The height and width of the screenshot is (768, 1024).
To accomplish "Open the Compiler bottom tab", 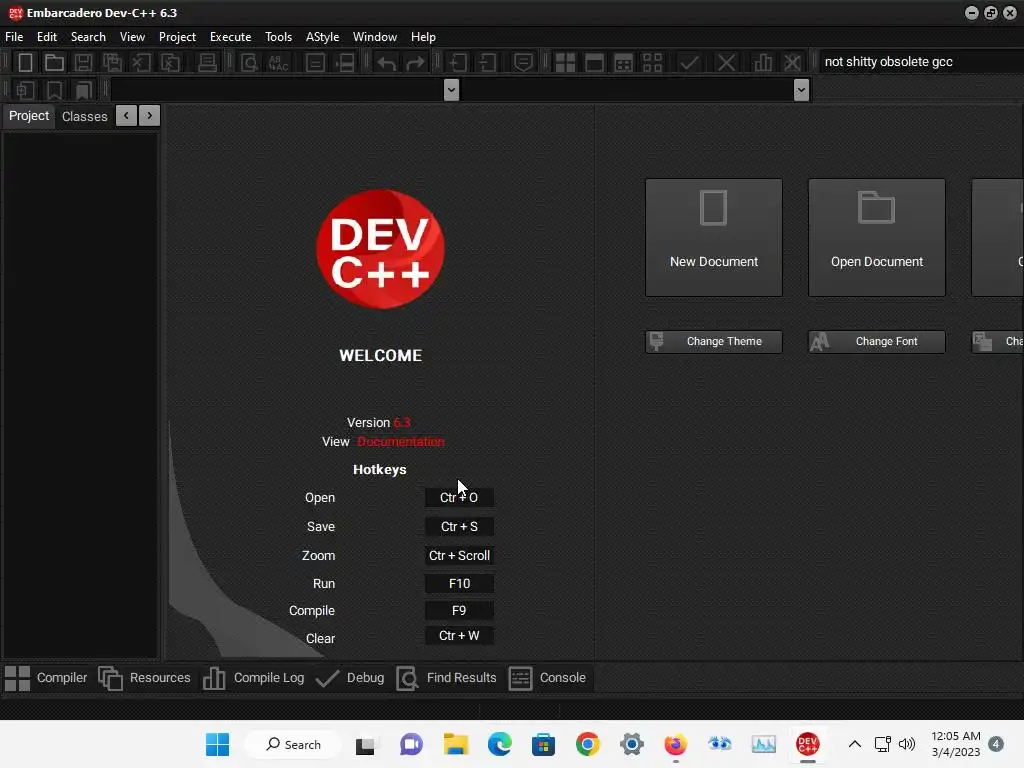I will coord(46,678).
